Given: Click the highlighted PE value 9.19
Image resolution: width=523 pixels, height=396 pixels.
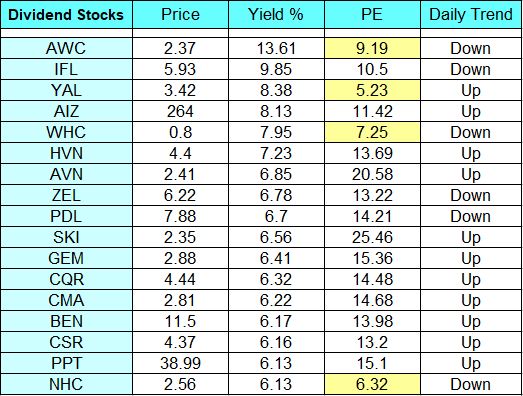Looking at the screenshot, I should (372, 48).
